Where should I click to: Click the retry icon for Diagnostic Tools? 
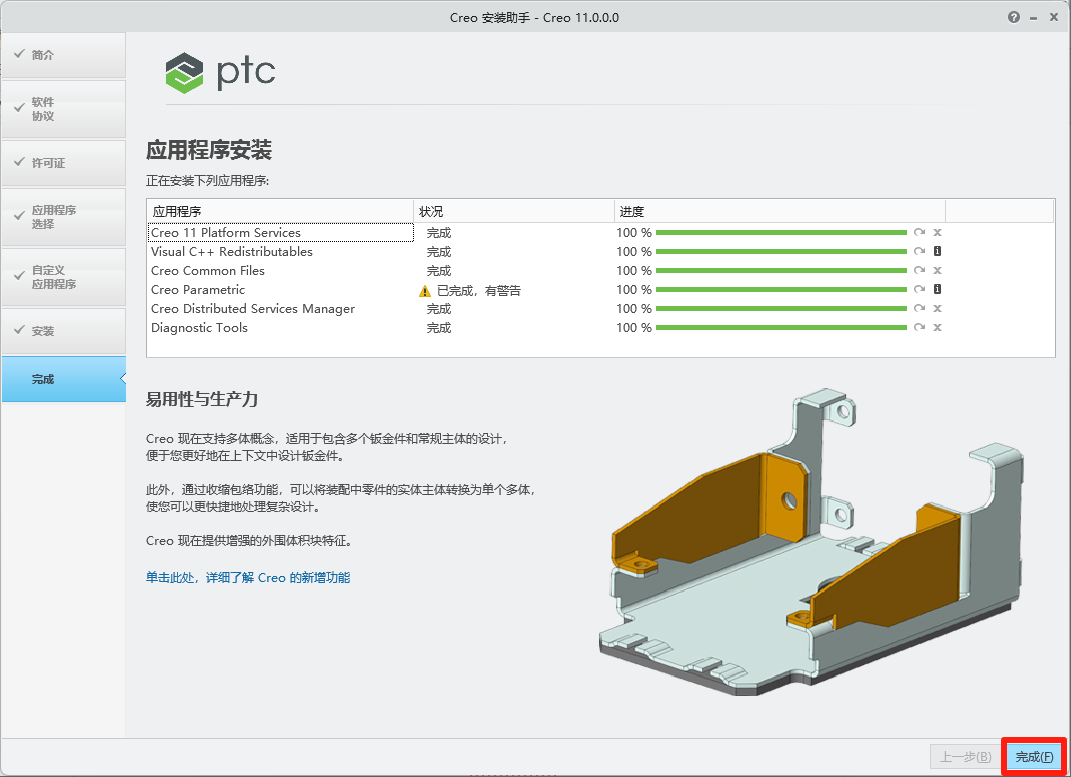click(919, 327)
